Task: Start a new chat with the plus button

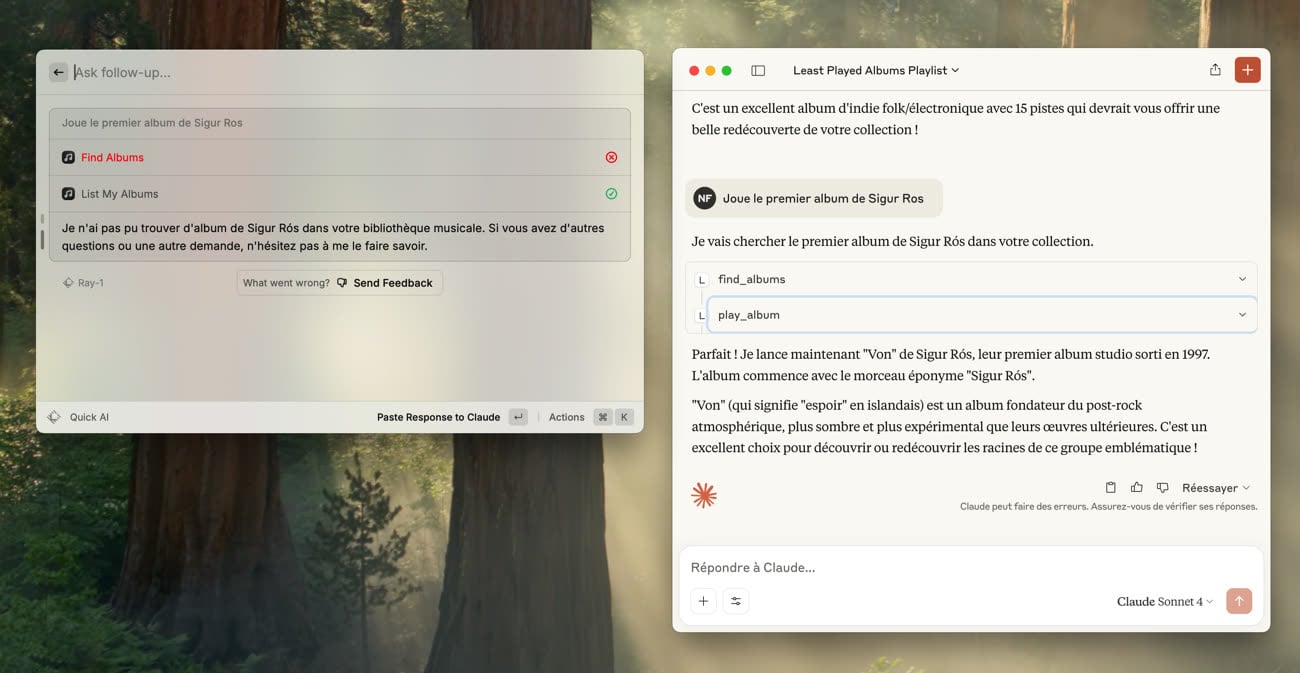Action: coord(1247,70)
